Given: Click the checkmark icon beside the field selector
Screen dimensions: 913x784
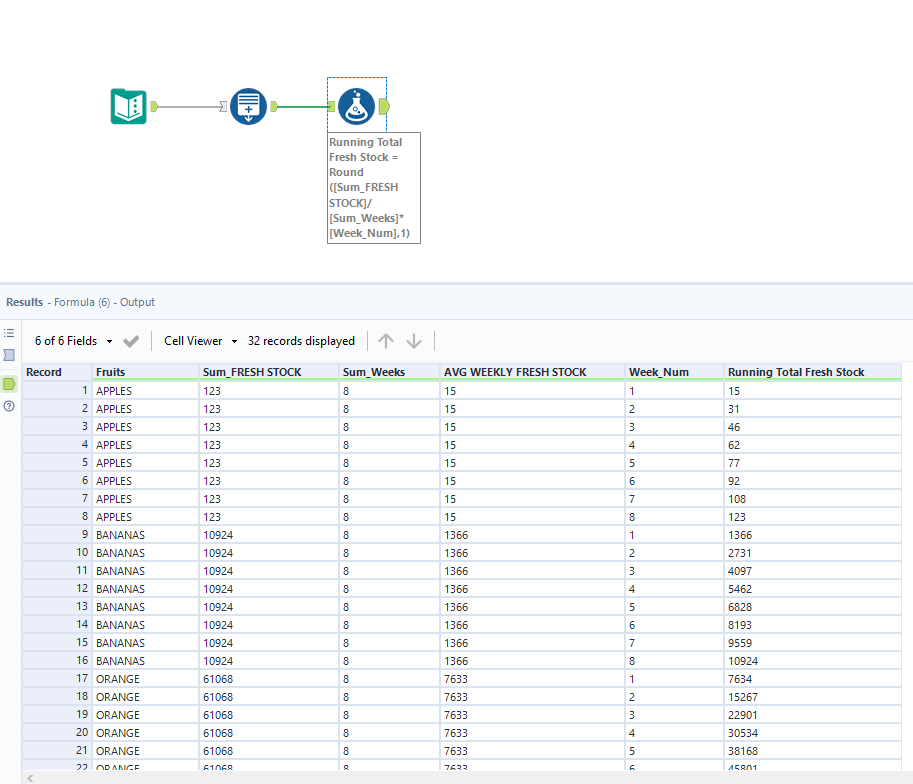Looking at the screenshot, I should 130,340.
